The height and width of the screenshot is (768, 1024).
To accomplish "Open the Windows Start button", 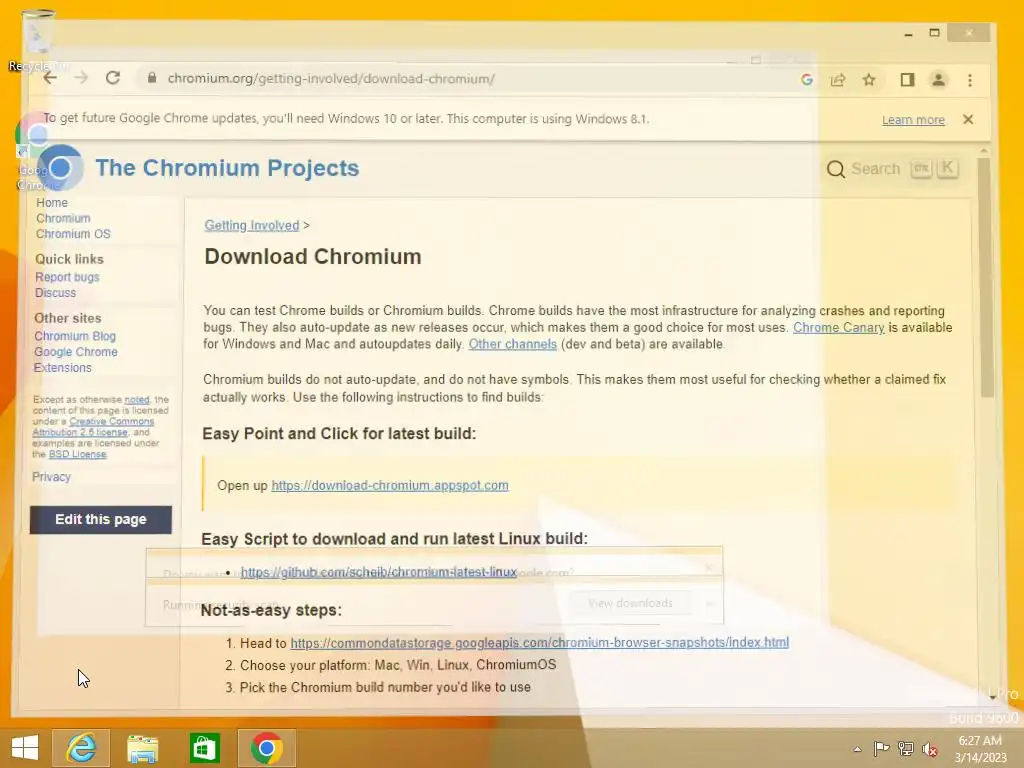I will 25,748.
